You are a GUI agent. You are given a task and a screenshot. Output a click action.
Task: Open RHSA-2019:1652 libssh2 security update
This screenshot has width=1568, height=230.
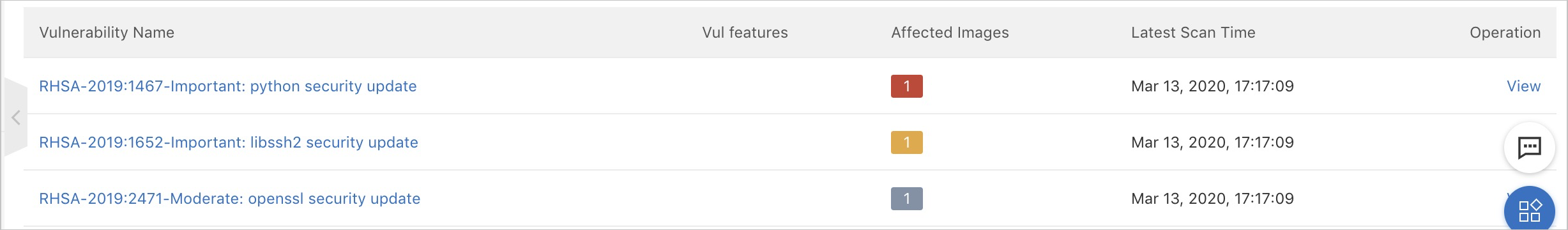coord(229,142)
